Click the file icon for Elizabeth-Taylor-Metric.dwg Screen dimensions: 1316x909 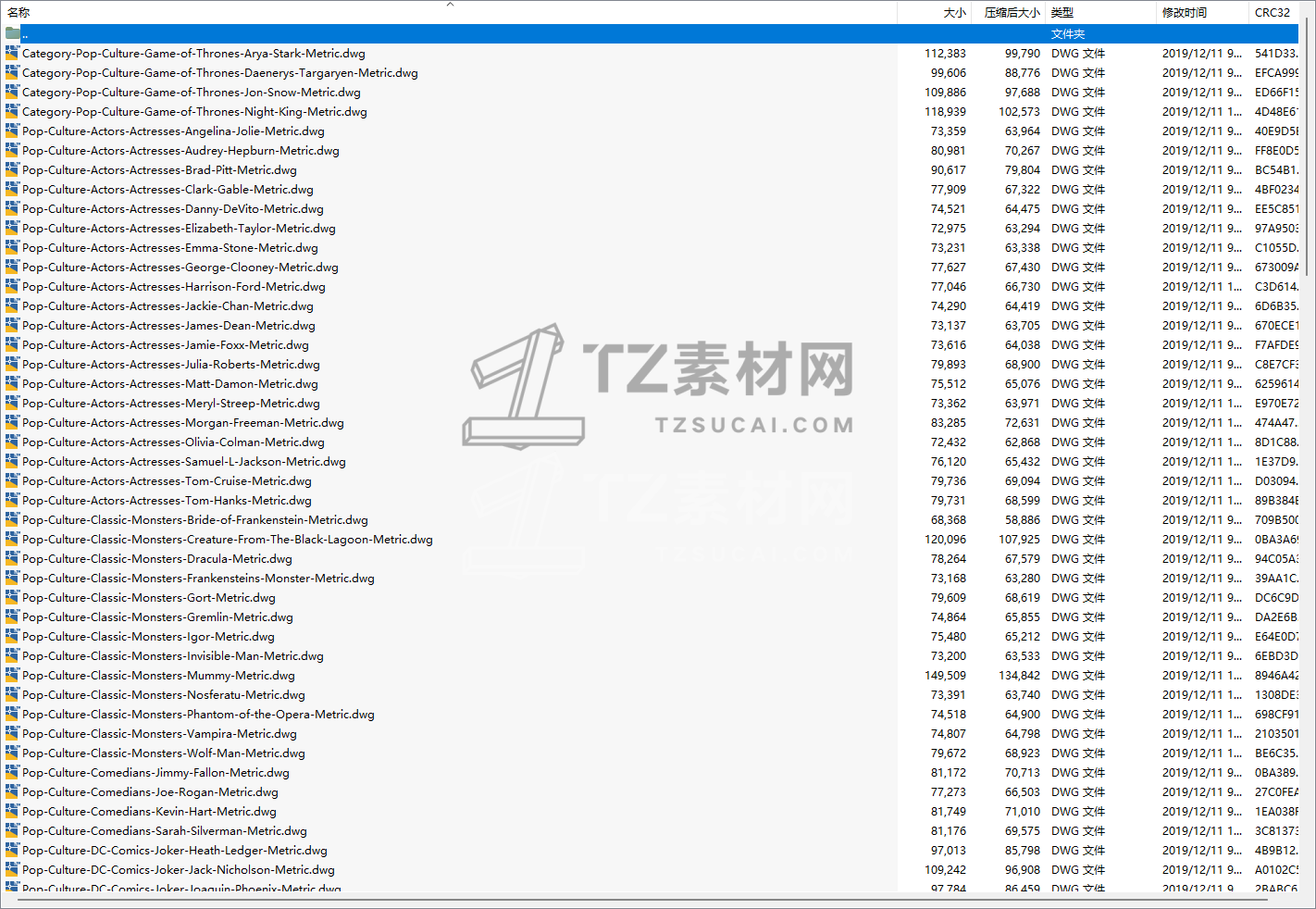(x=12, y=229)
